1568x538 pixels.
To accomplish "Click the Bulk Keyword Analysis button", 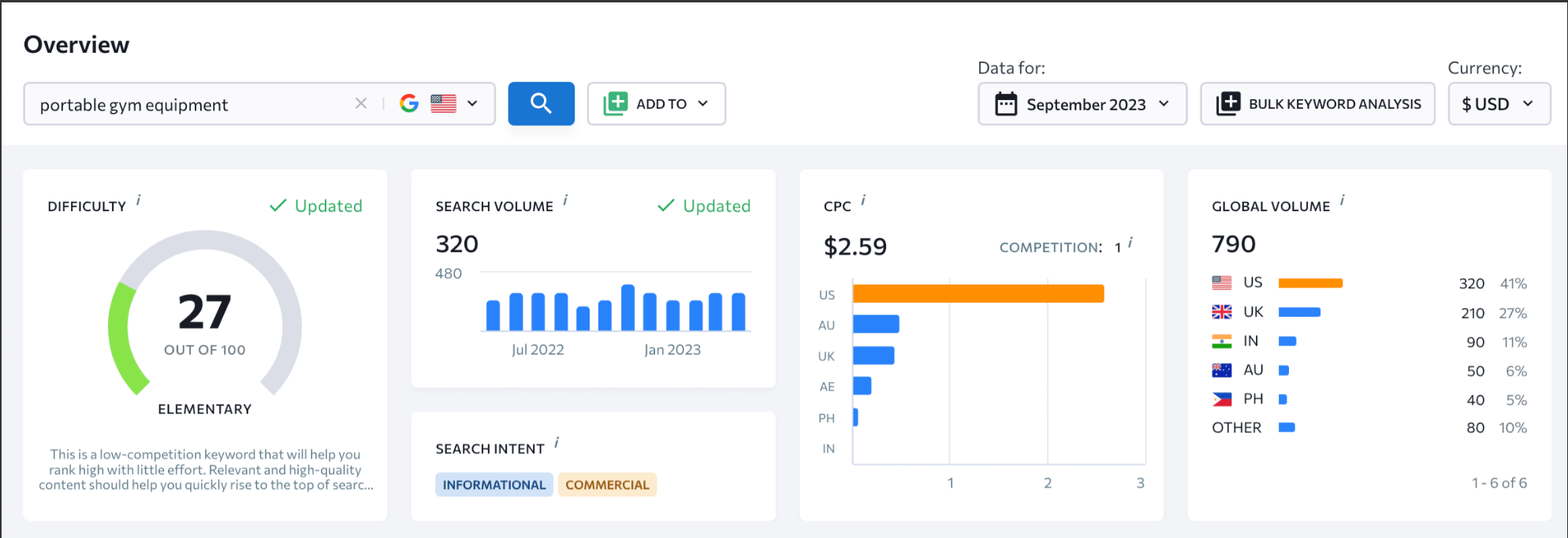I will [1317, 103].
